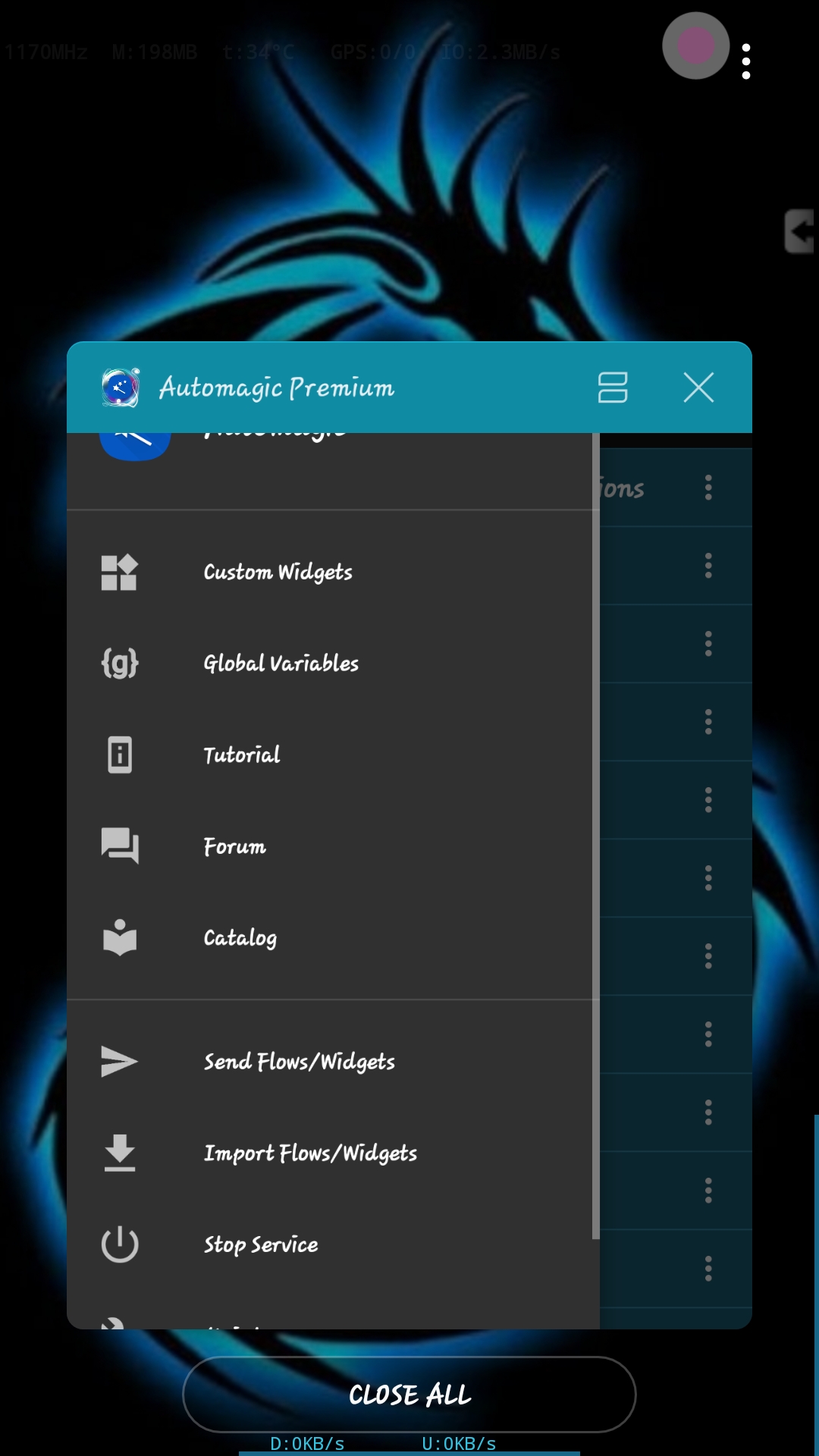Select Stop Service entry
819x1456 pixels.
[x=333, y=1244]
